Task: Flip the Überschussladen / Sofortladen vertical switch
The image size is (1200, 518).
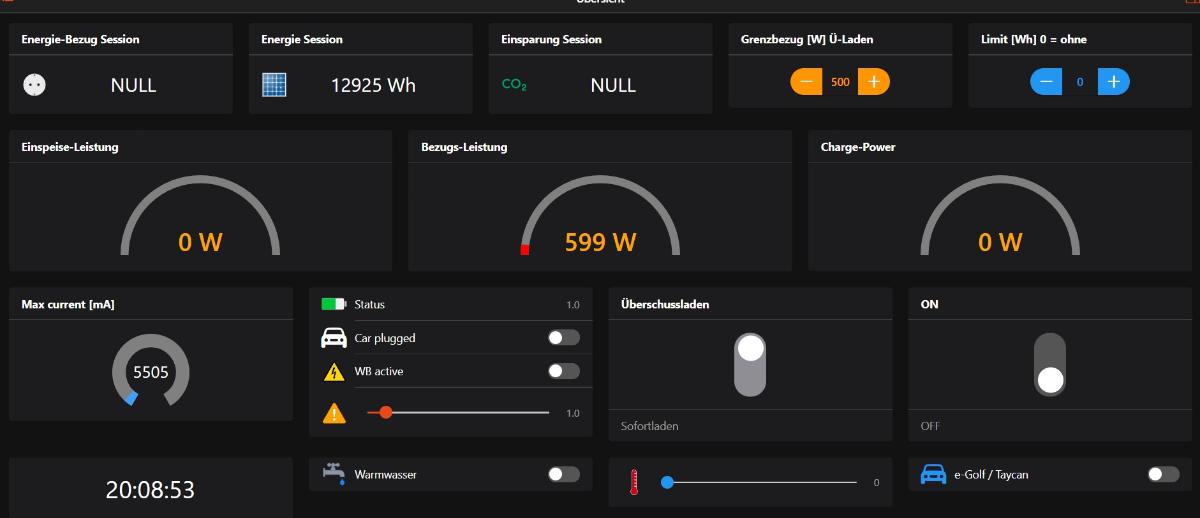Action: pyautogui.click(x=750, y=364)
